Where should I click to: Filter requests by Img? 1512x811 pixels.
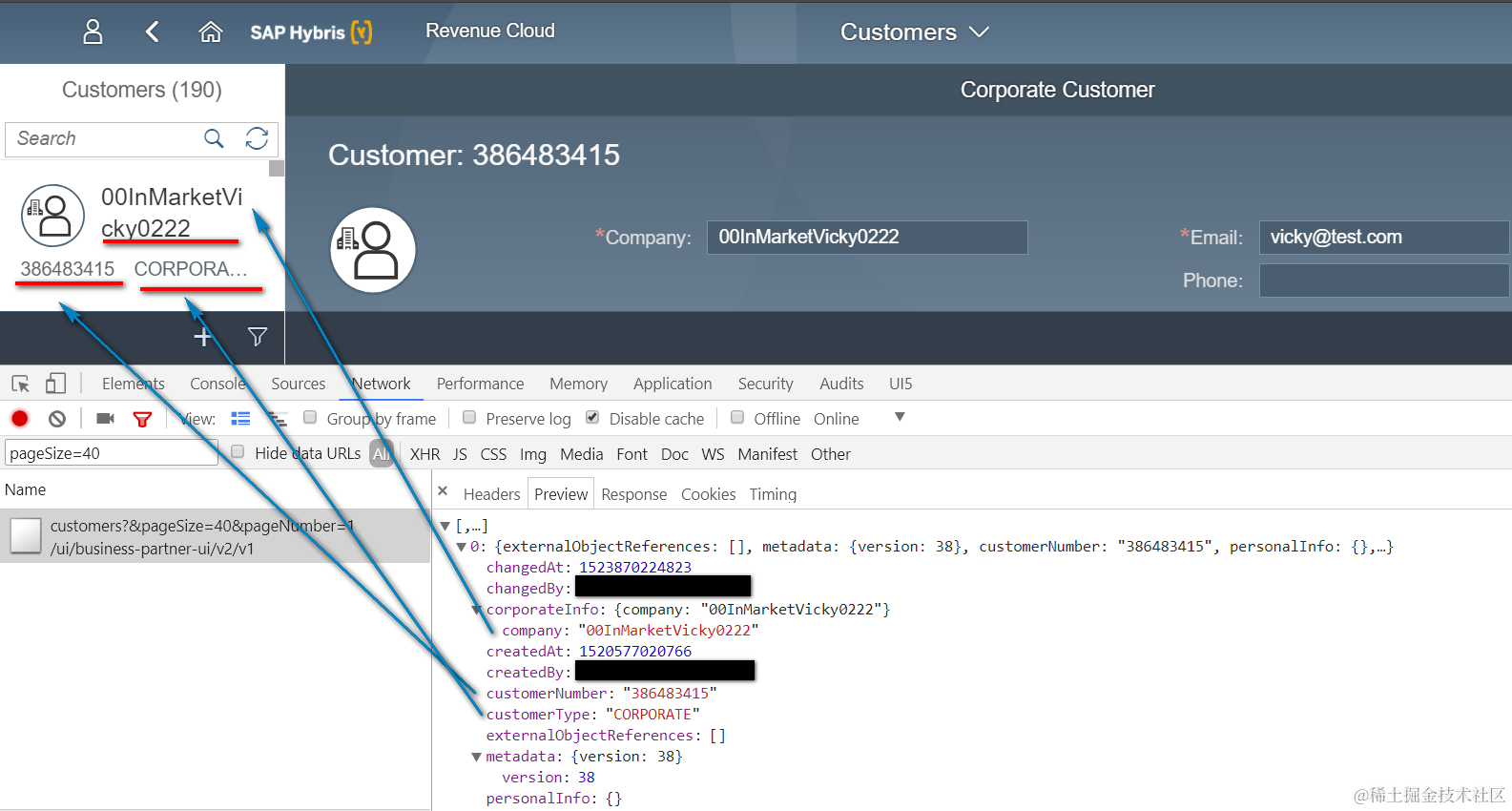532,454
